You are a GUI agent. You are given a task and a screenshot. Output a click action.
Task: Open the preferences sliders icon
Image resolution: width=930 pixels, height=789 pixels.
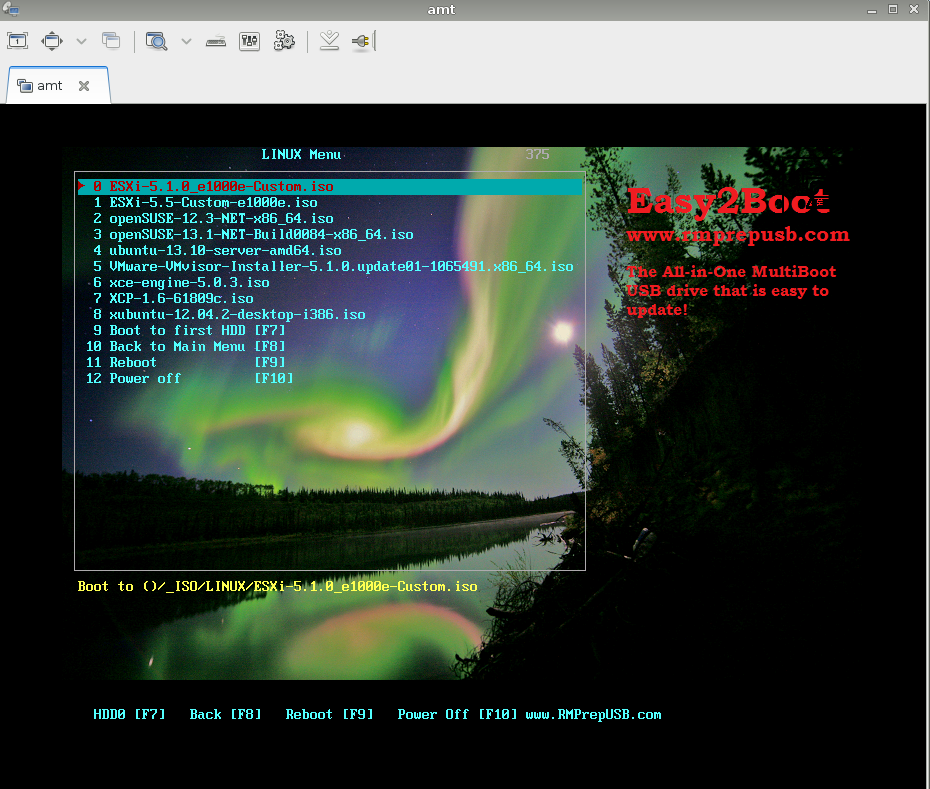click(x=250, y=41)
